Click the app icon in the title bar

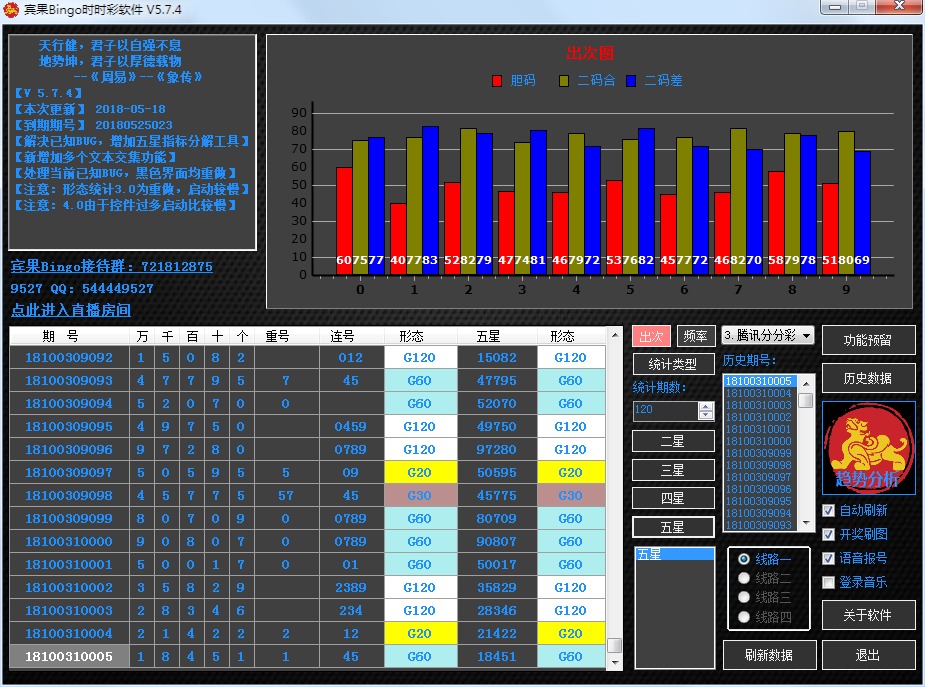(x=13, y=9)
